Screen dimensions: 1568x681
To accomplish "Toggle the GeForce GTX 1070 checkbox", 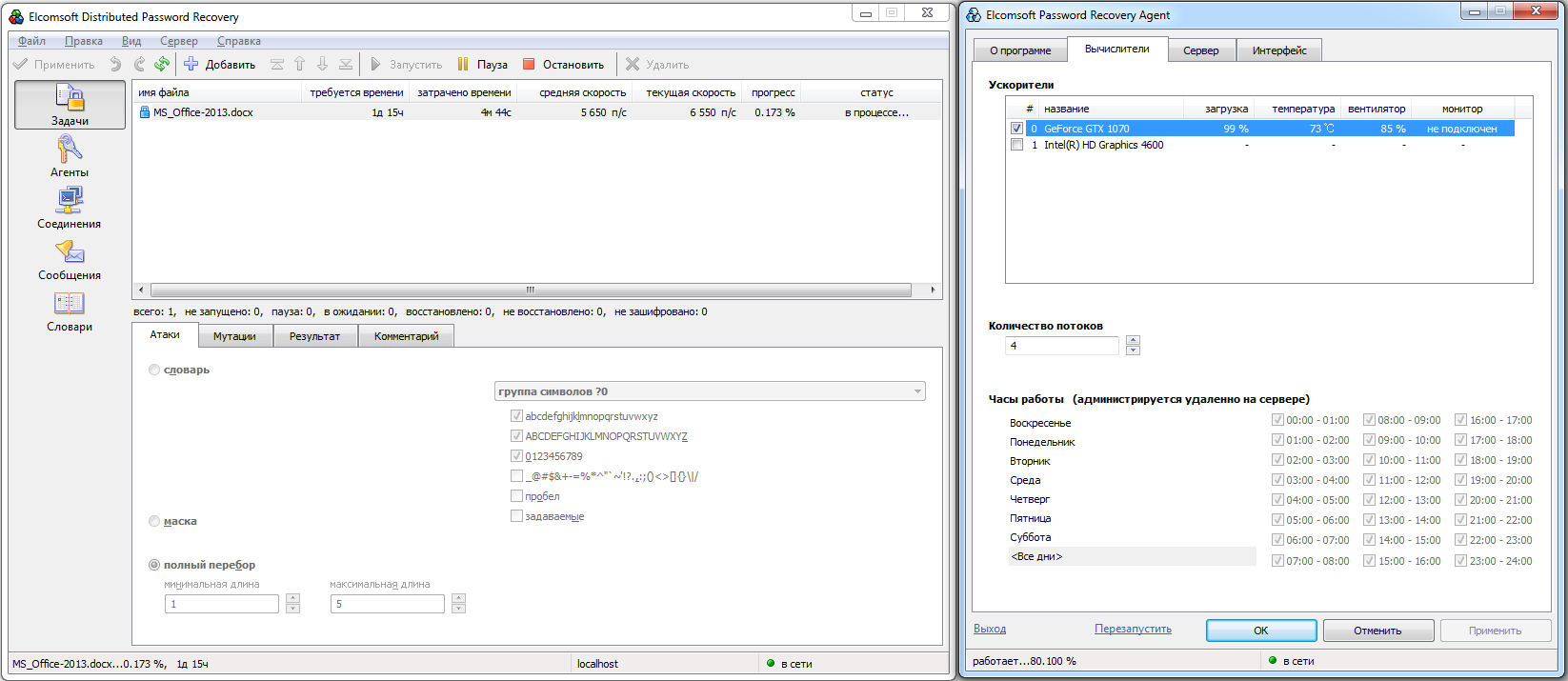I will (x=1016, y=129).
